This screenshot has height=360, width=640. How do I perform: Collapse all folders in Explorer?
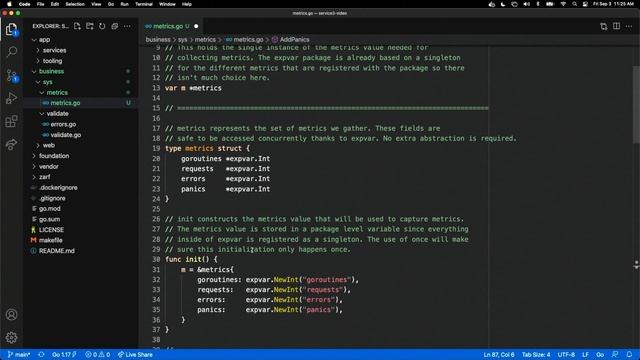click(x=115, y=26)
